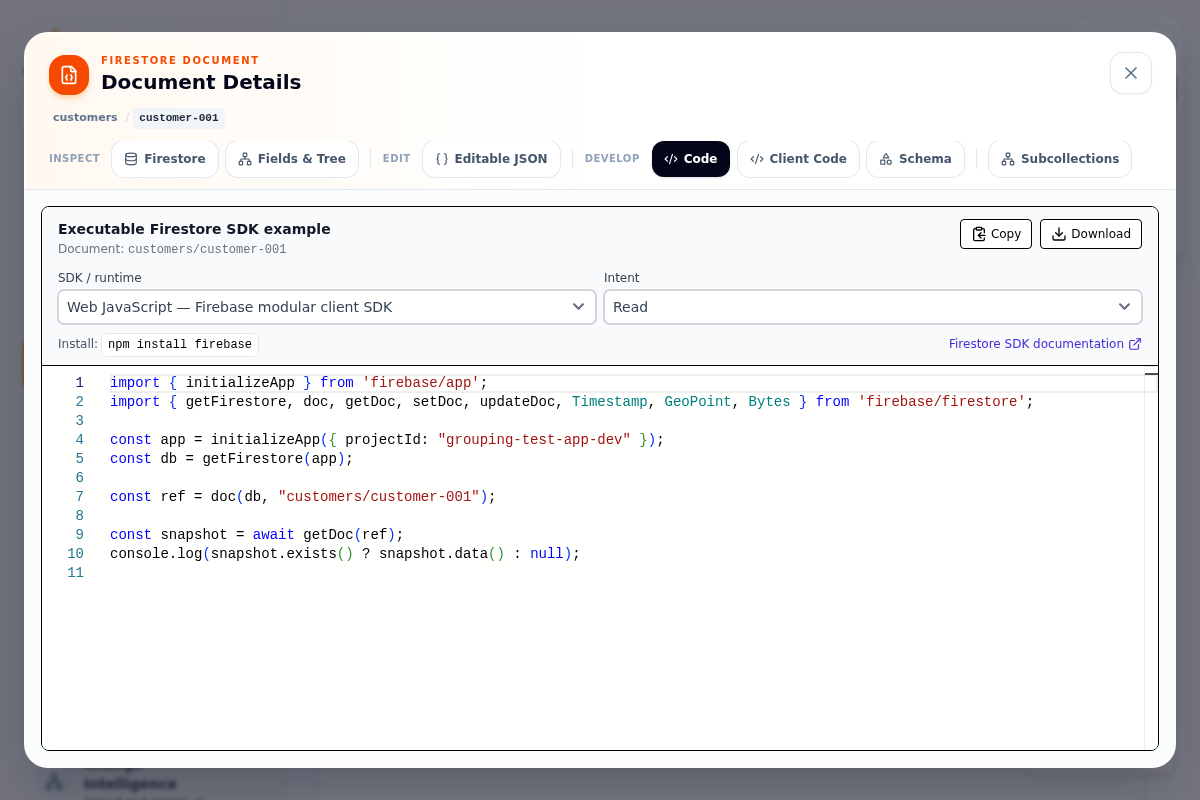Screen dimensions: 1200x800
Task: Click the Intent dropdown chevron
Action: coord(1124,307)
